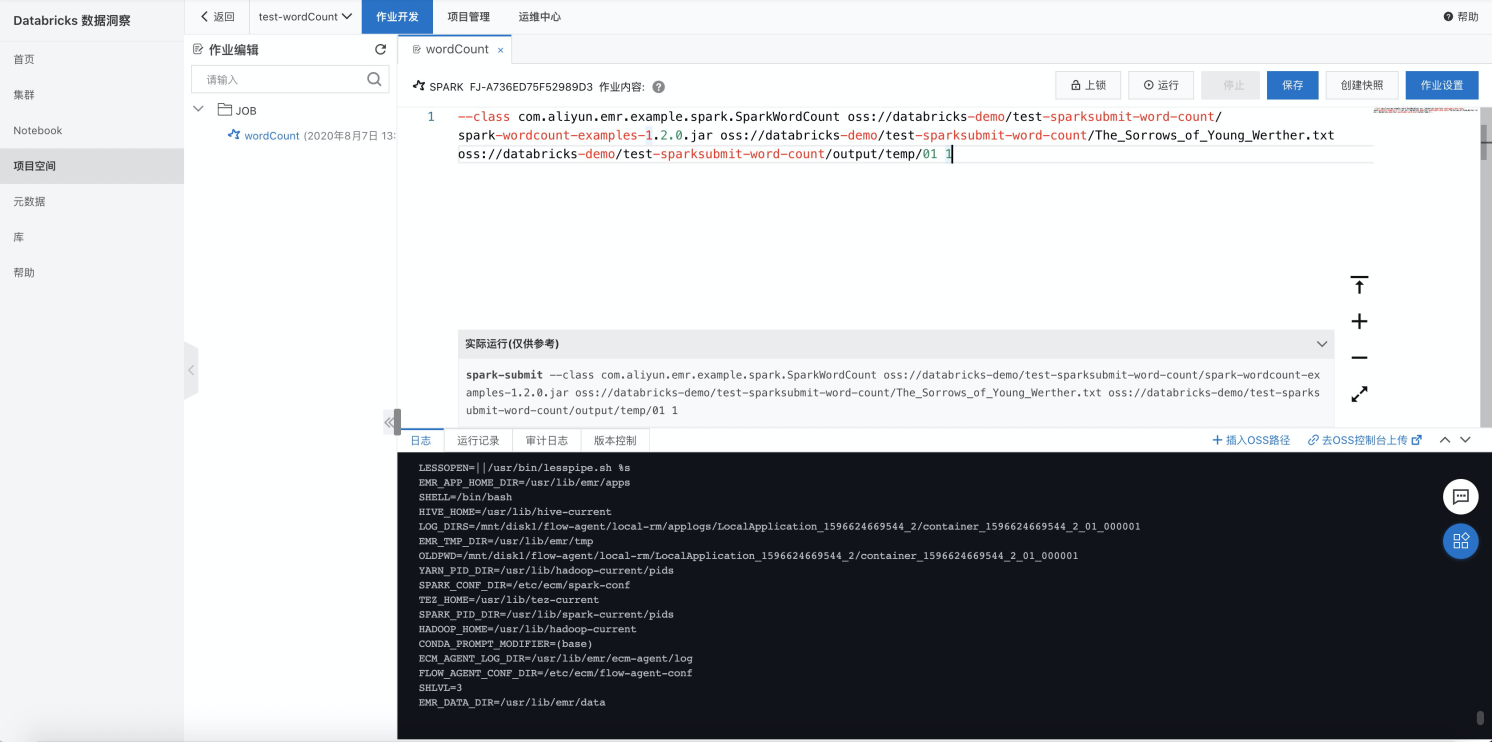Click the 运行 run button
Screen dimensions: 1492x742
click(x=1161, y=85)
